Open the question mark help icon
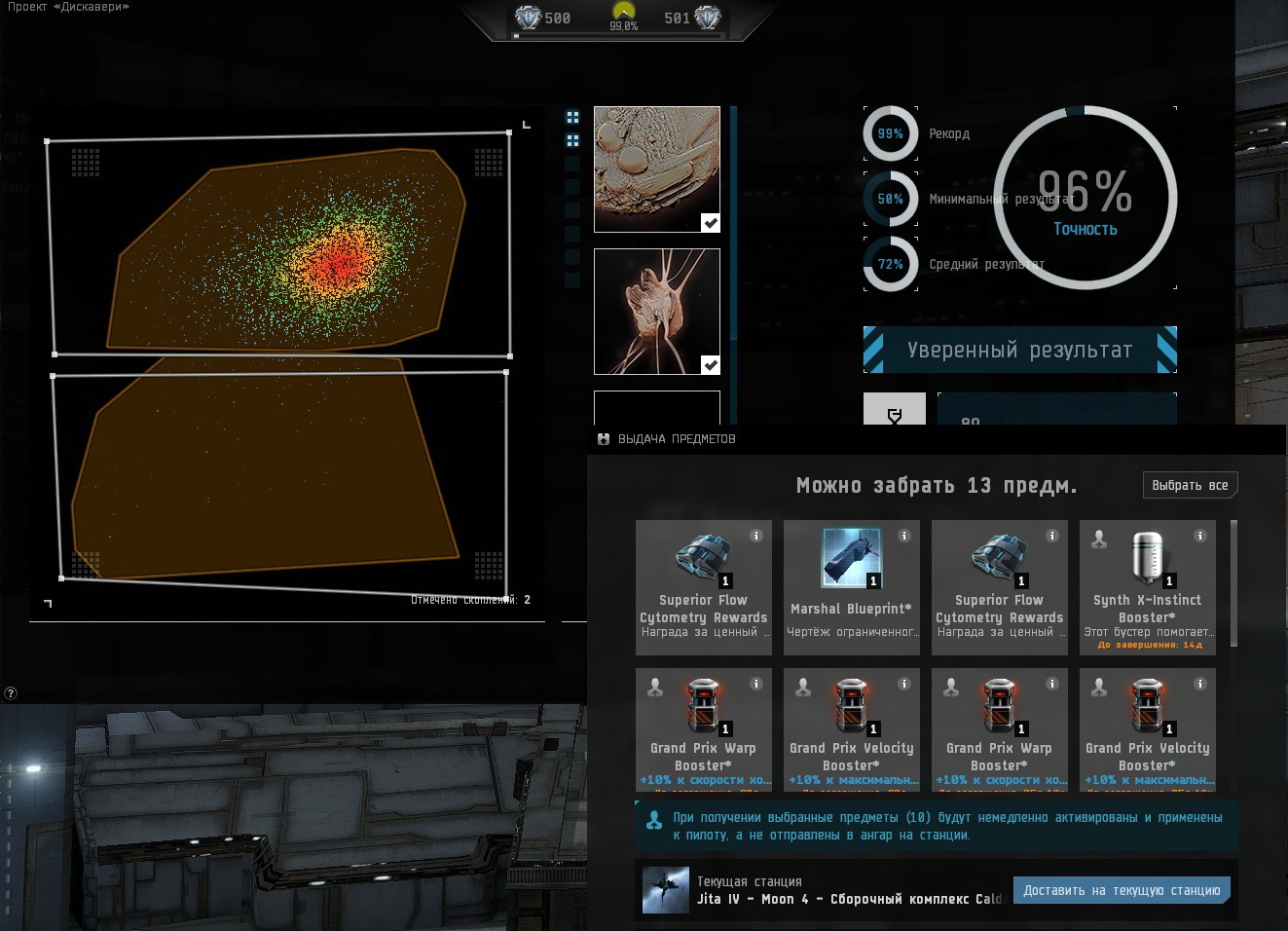 (11, 693)
